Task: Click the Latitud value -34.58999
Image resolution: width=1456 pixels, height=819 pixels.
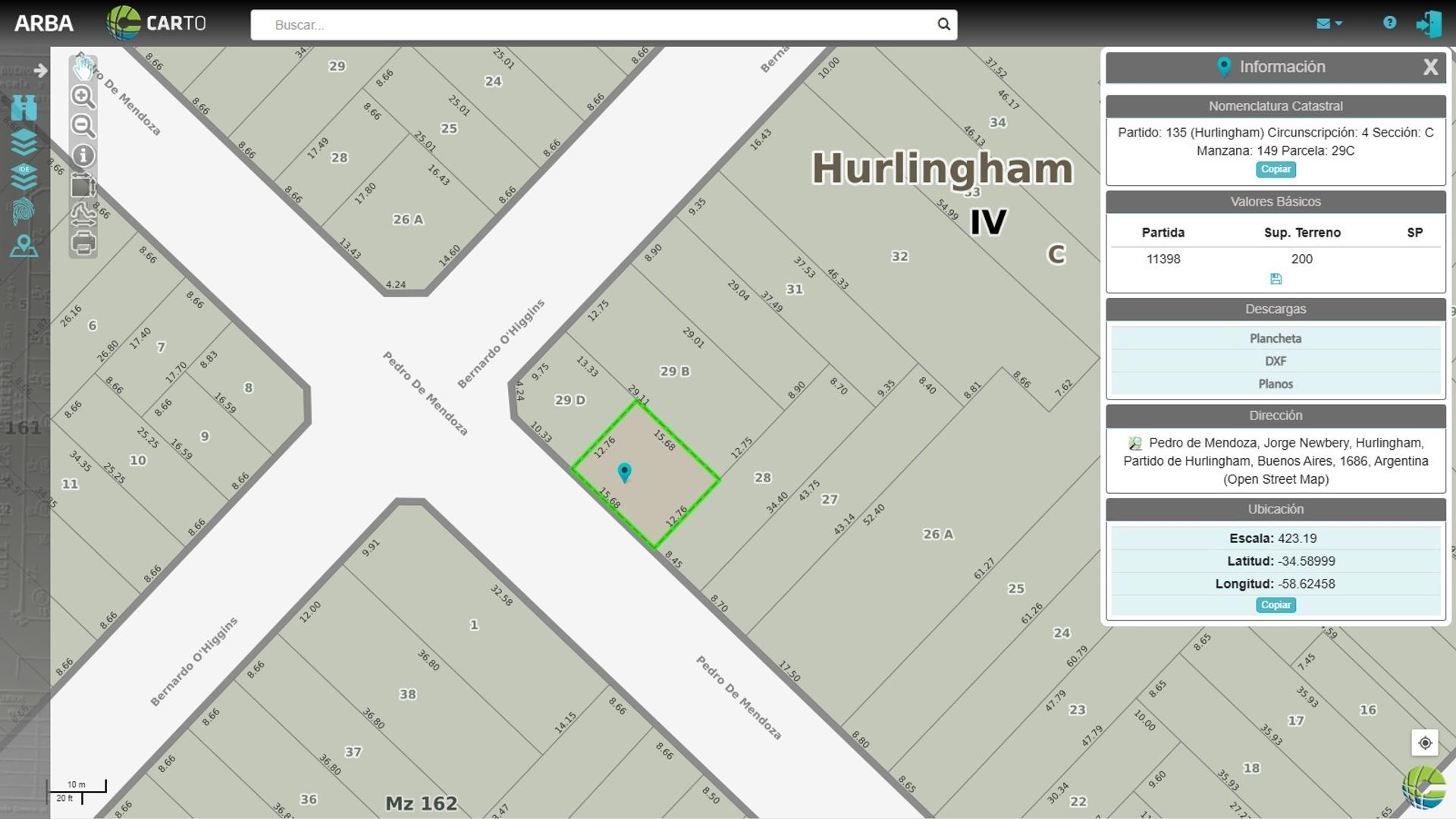Action: pos(1308,561)
